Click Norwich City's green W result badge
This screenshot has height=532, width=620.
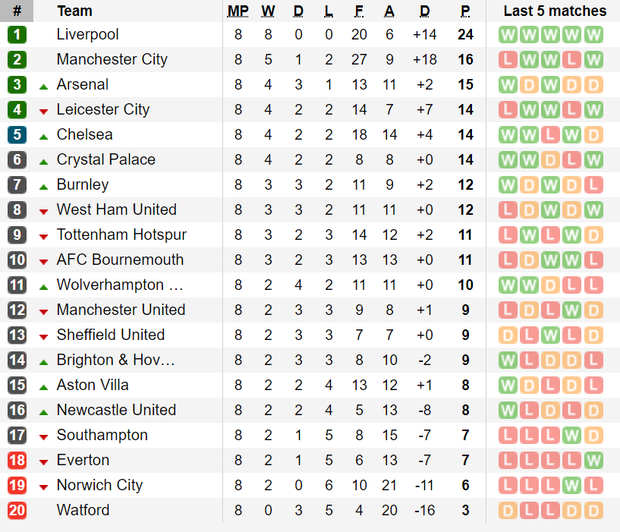572,485
